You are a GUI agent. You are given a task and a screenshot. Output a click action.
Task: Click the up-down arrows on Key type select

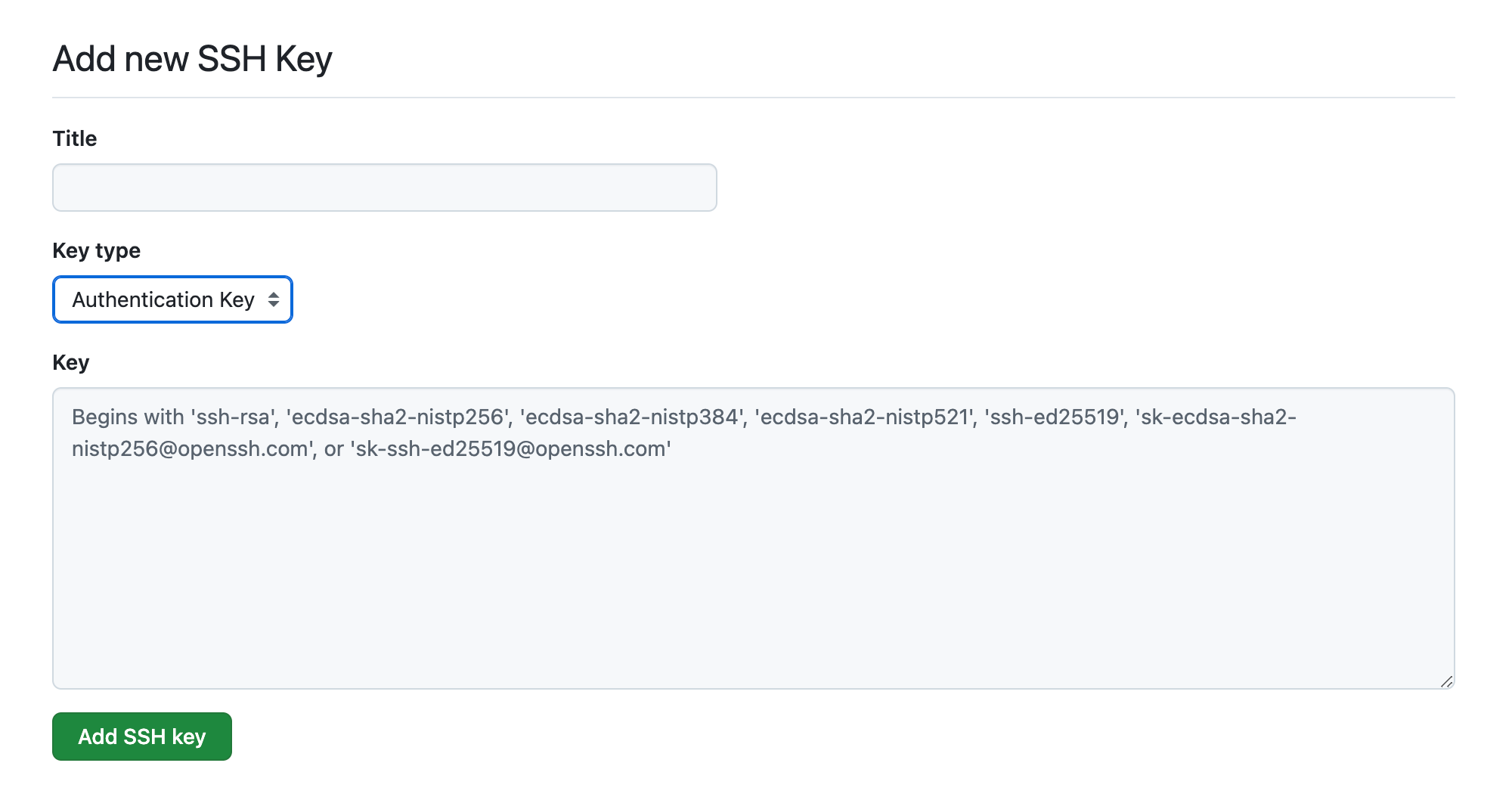(x=274, y=300)
